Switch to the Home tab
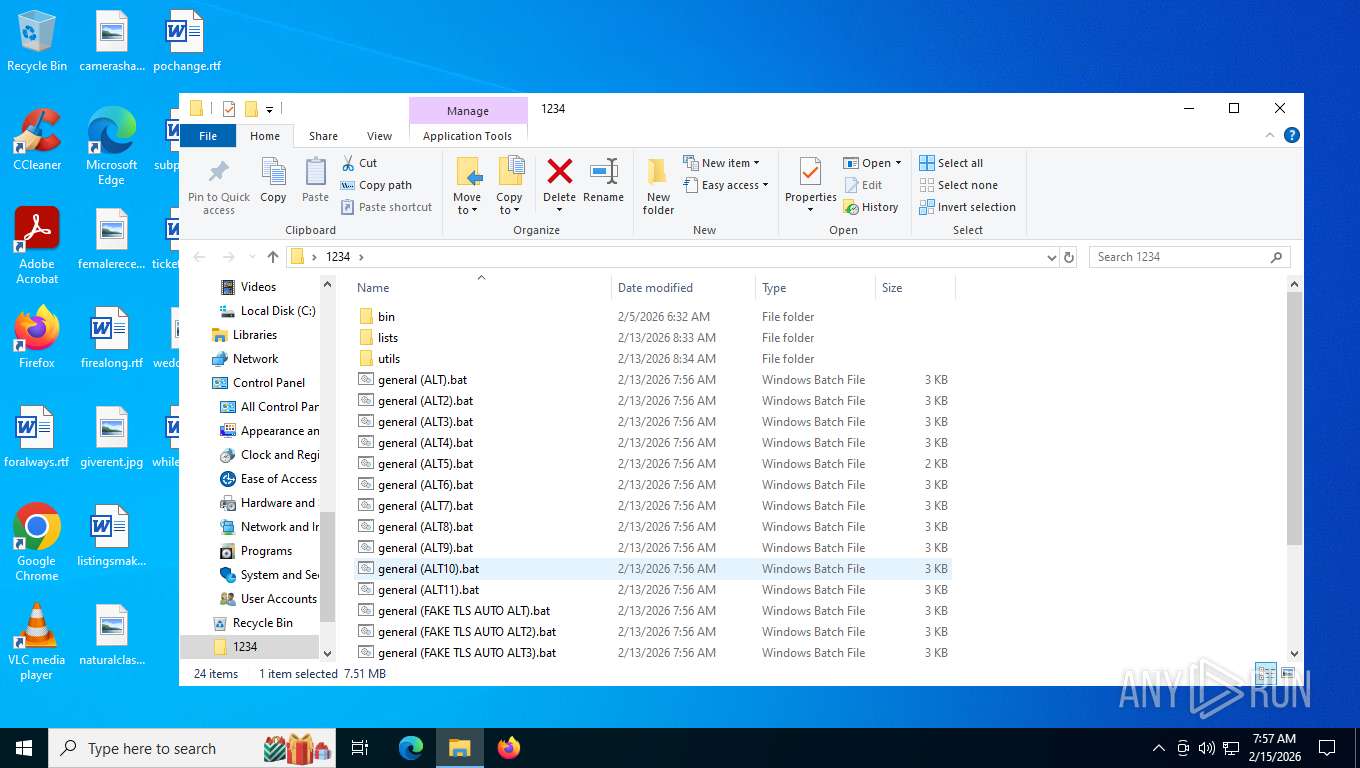Viewport: 1360px width, 768px height. tap(265, 136)
